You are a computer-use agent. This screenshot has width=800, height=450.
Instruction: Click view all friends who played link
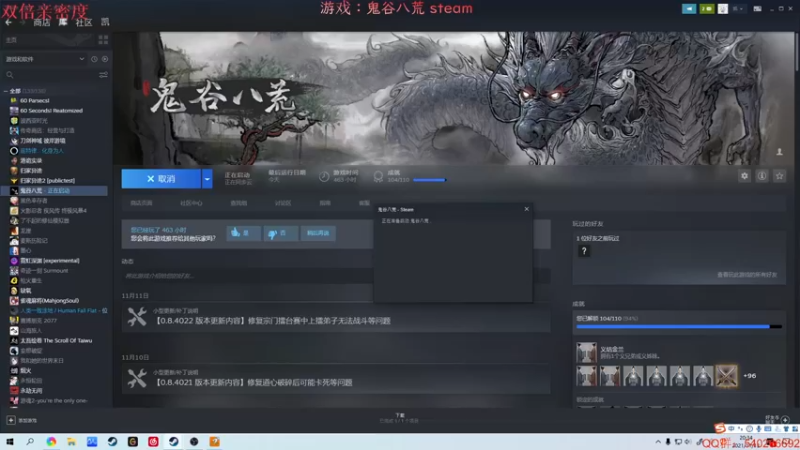[x=747, y=275]
